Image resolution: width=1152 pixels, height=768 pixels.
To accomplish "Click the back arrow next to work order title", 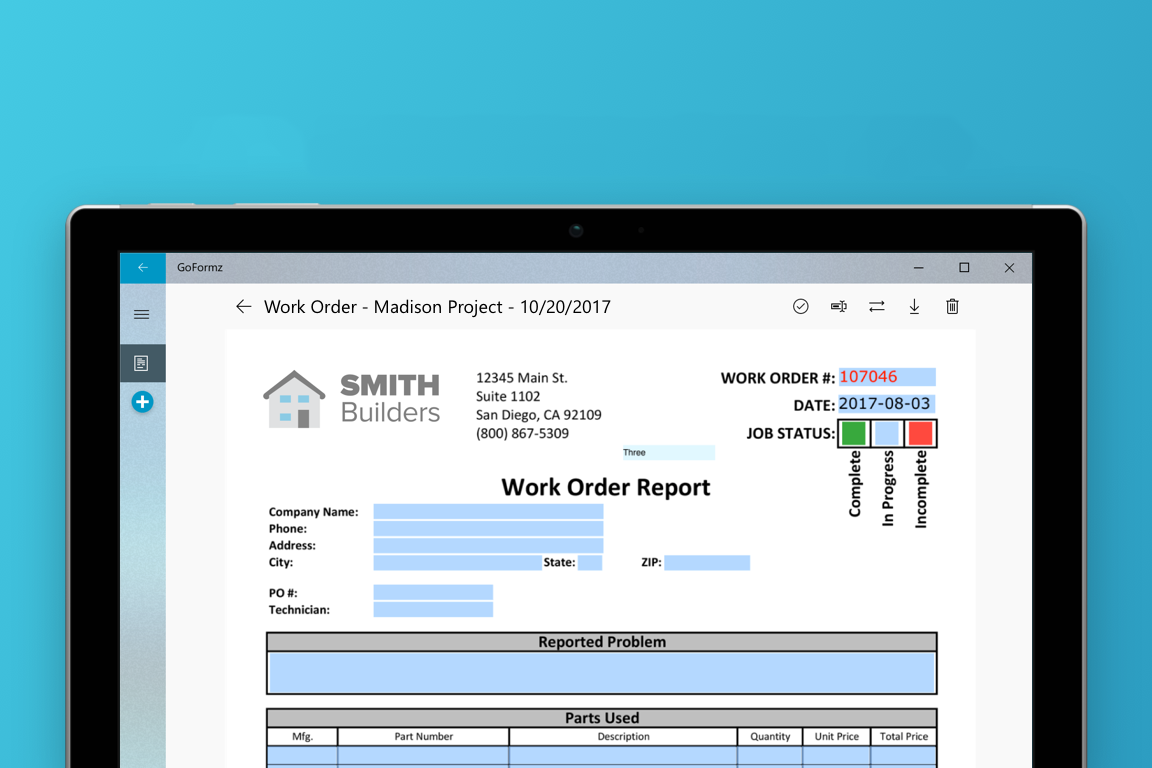I will pyautogui.click(x=243, y=306).
